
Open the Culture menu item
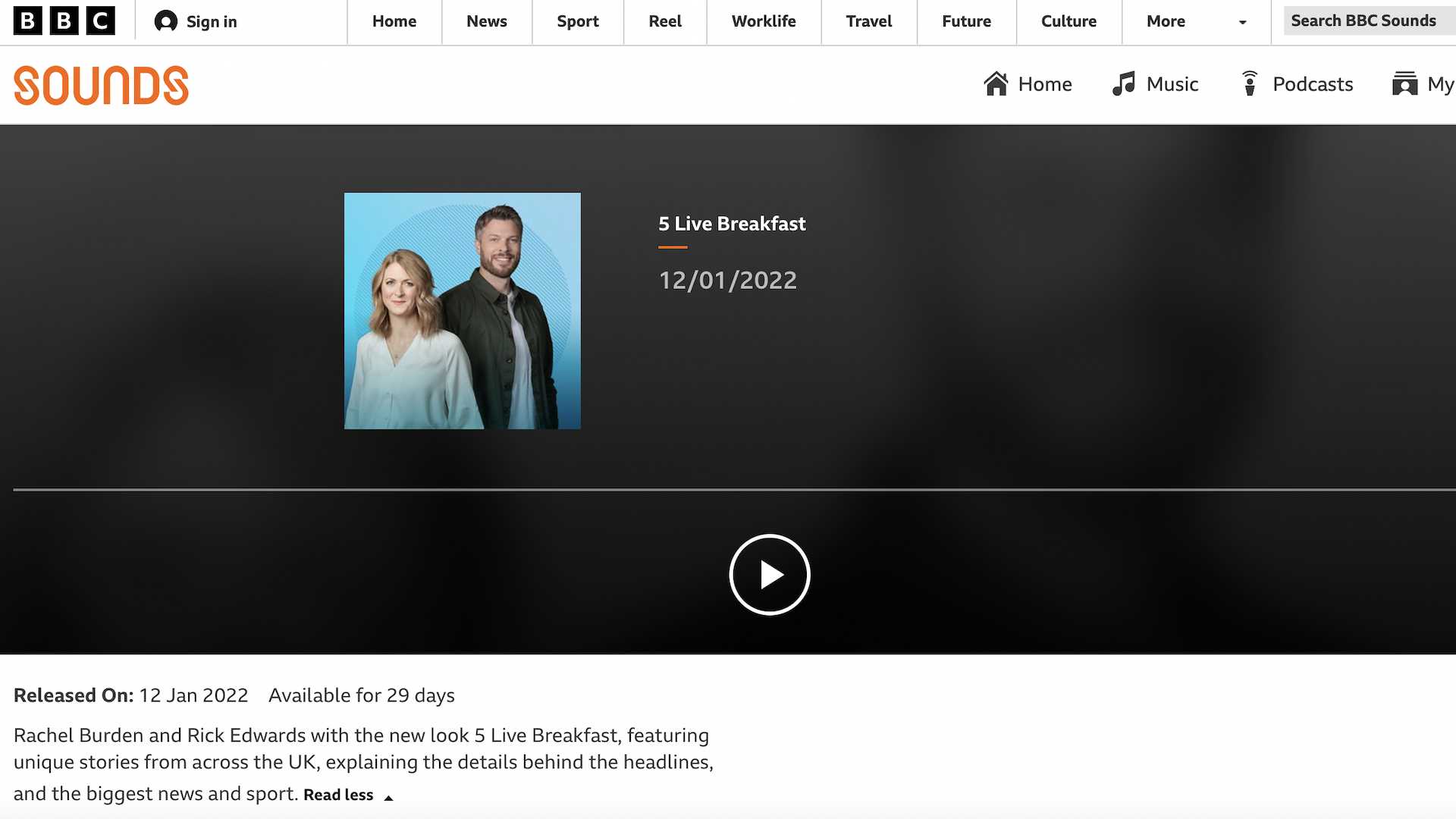point(1069,21)
